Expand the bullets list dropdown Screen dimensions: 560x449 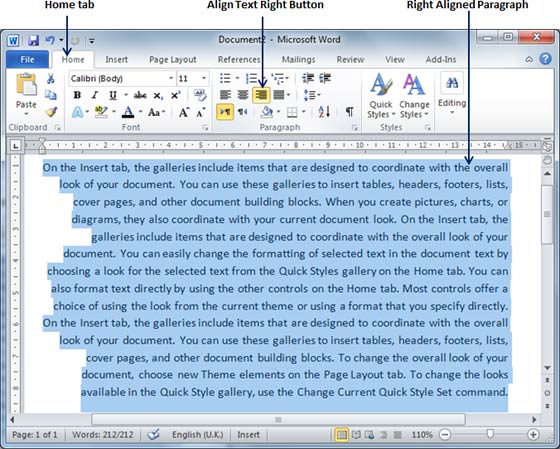237,78
